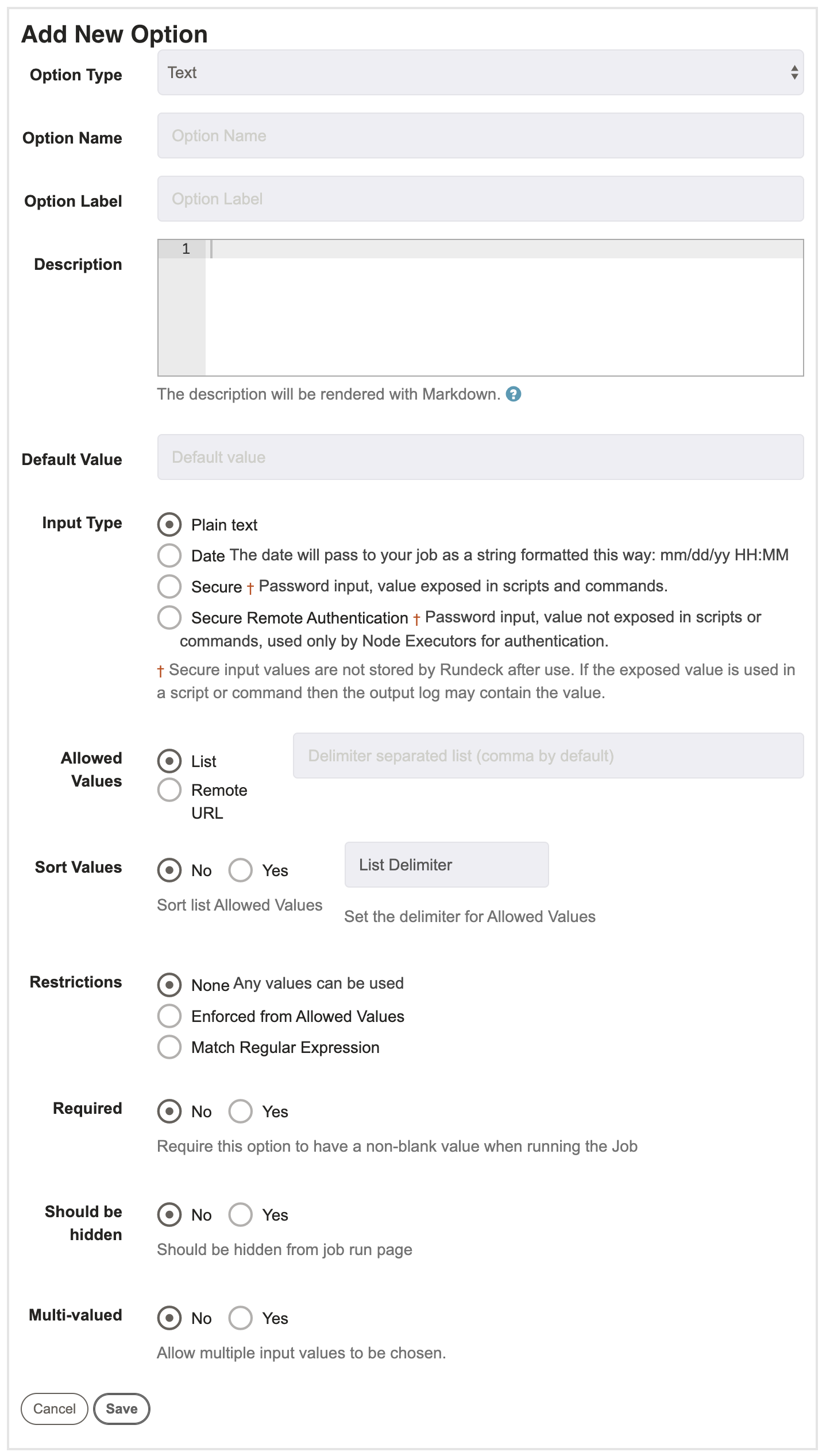Screen dimensions: 826x1456
Task: Focus the Option Name text field
Action: pos(480,135)
